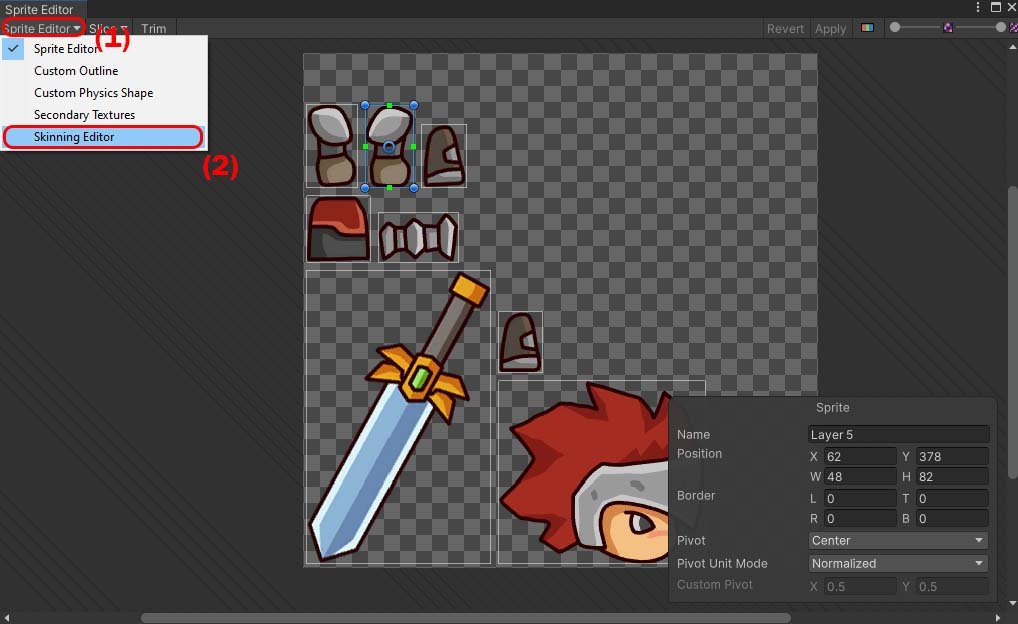The image size is (1018, 624).
Task: Click the sprite Name field containing Layer 5
Action: (898, 435)
